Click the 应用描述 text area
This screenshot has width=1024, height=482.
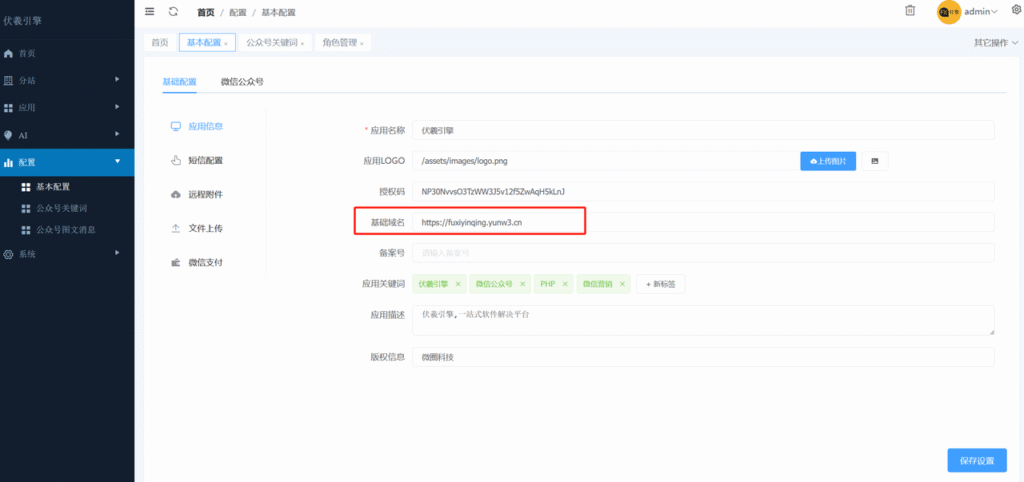(x=703, y=320)
